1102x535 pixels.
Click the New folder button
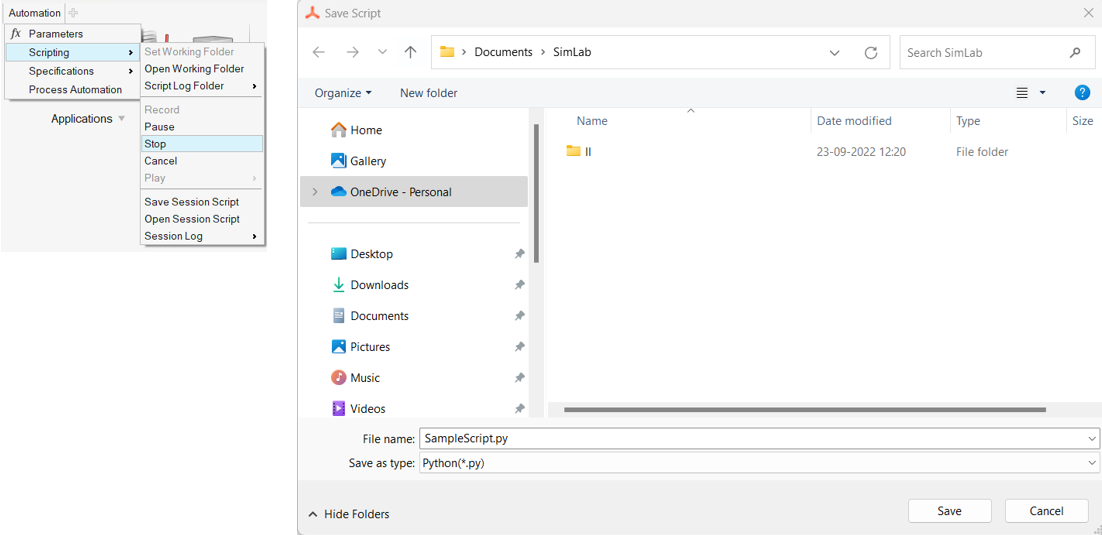(428, 93)
